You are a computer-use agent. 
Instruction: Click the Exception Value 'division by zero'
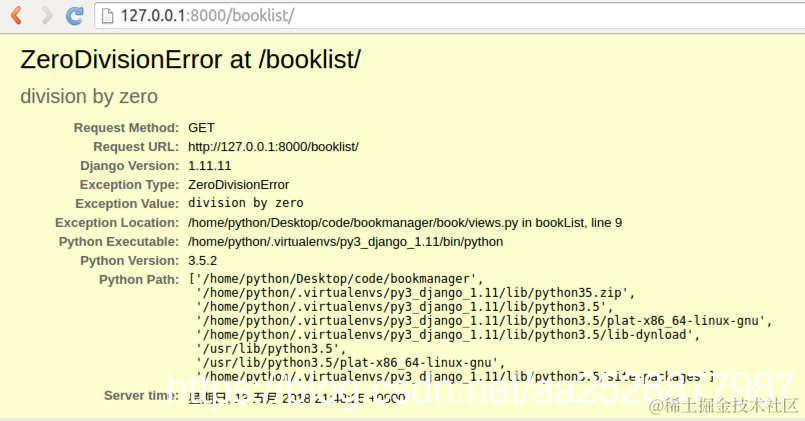coord(245,203)
